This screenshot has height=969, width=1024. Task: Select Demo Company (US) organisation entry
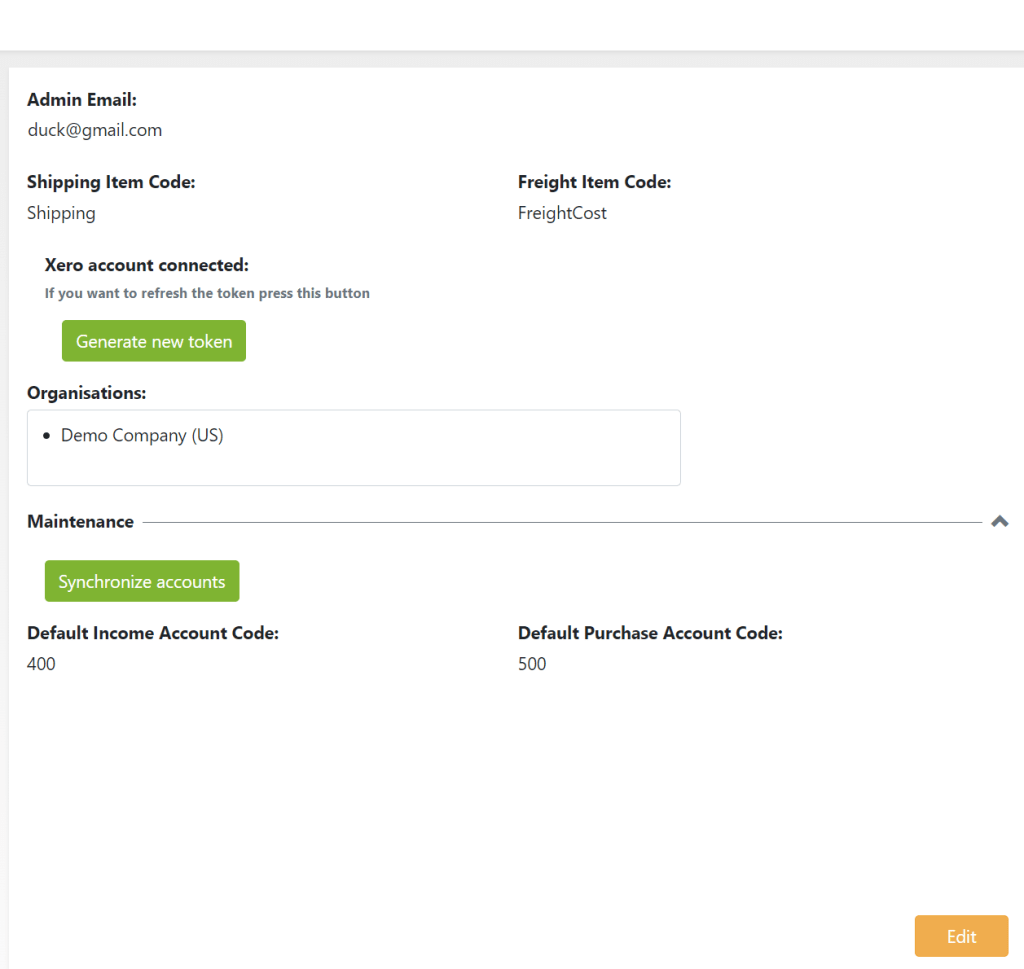point(142,436)
